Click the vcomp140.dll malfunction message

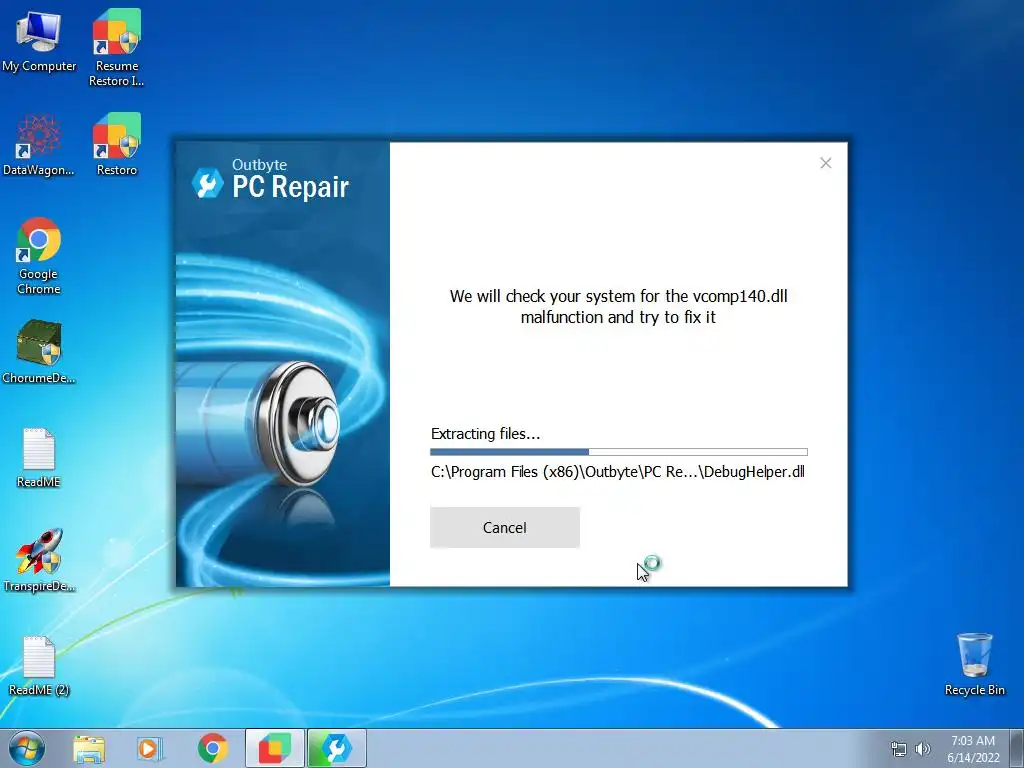pyautogui.click(x=618, y=306)
